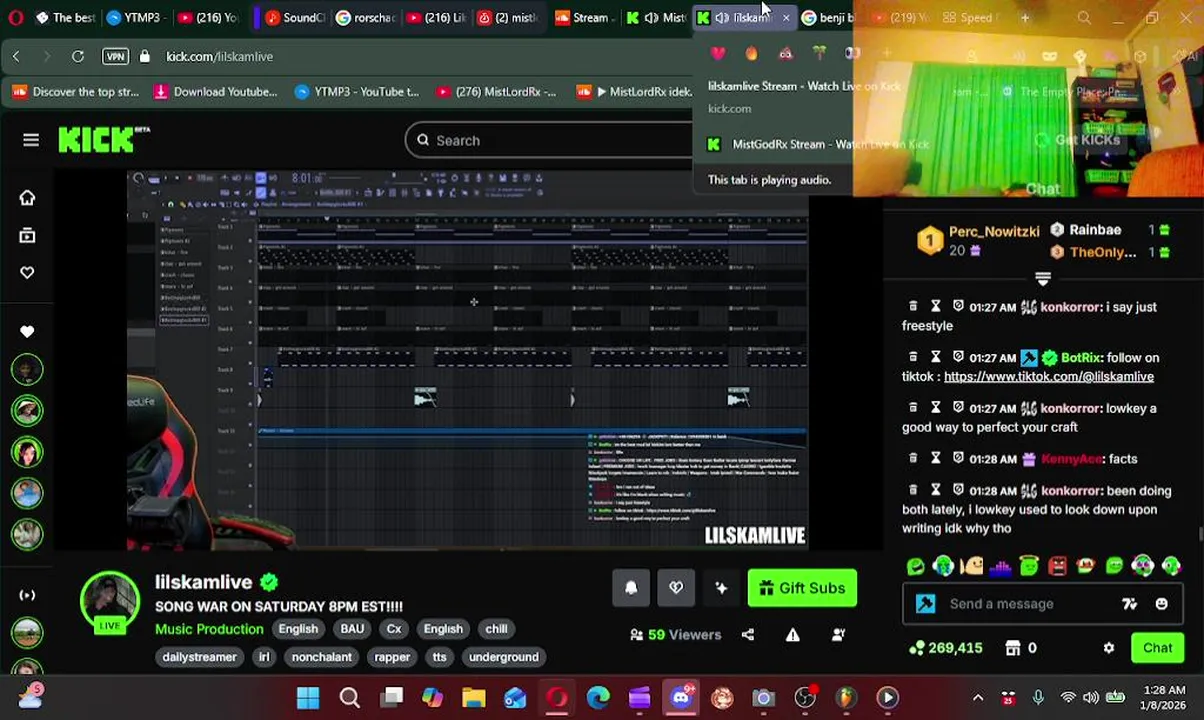Go back with the browser back arrow
The width and height of the screenshot is (1204, 720).
click(16, 57)
